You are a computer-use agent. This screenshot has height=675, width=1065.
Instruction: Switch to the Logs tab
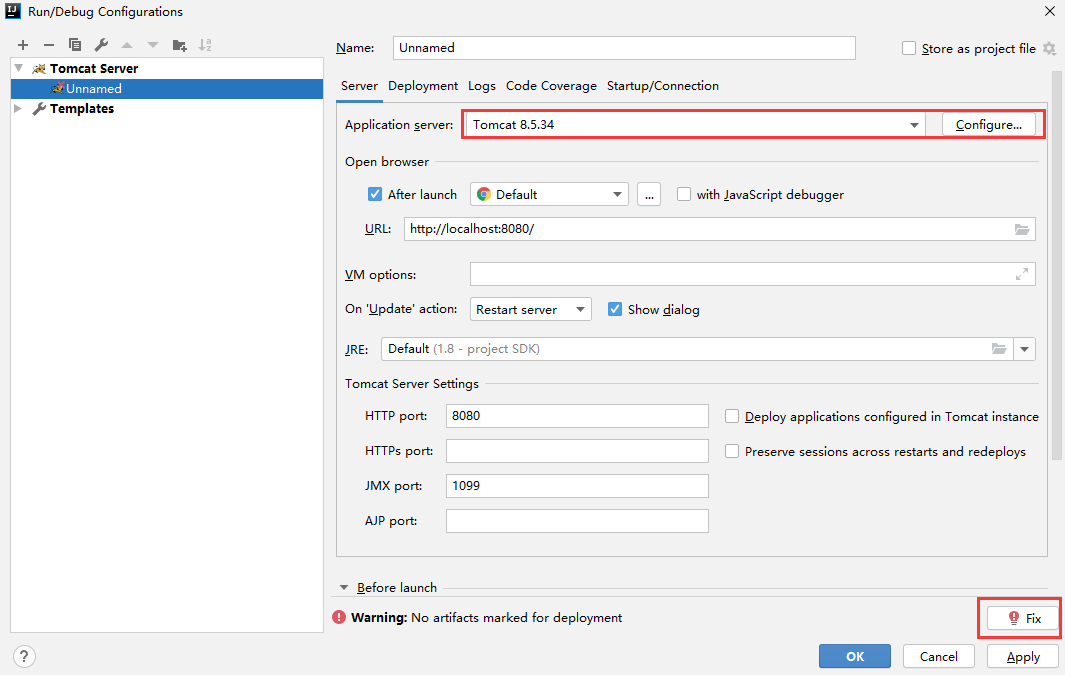[482, 86]
